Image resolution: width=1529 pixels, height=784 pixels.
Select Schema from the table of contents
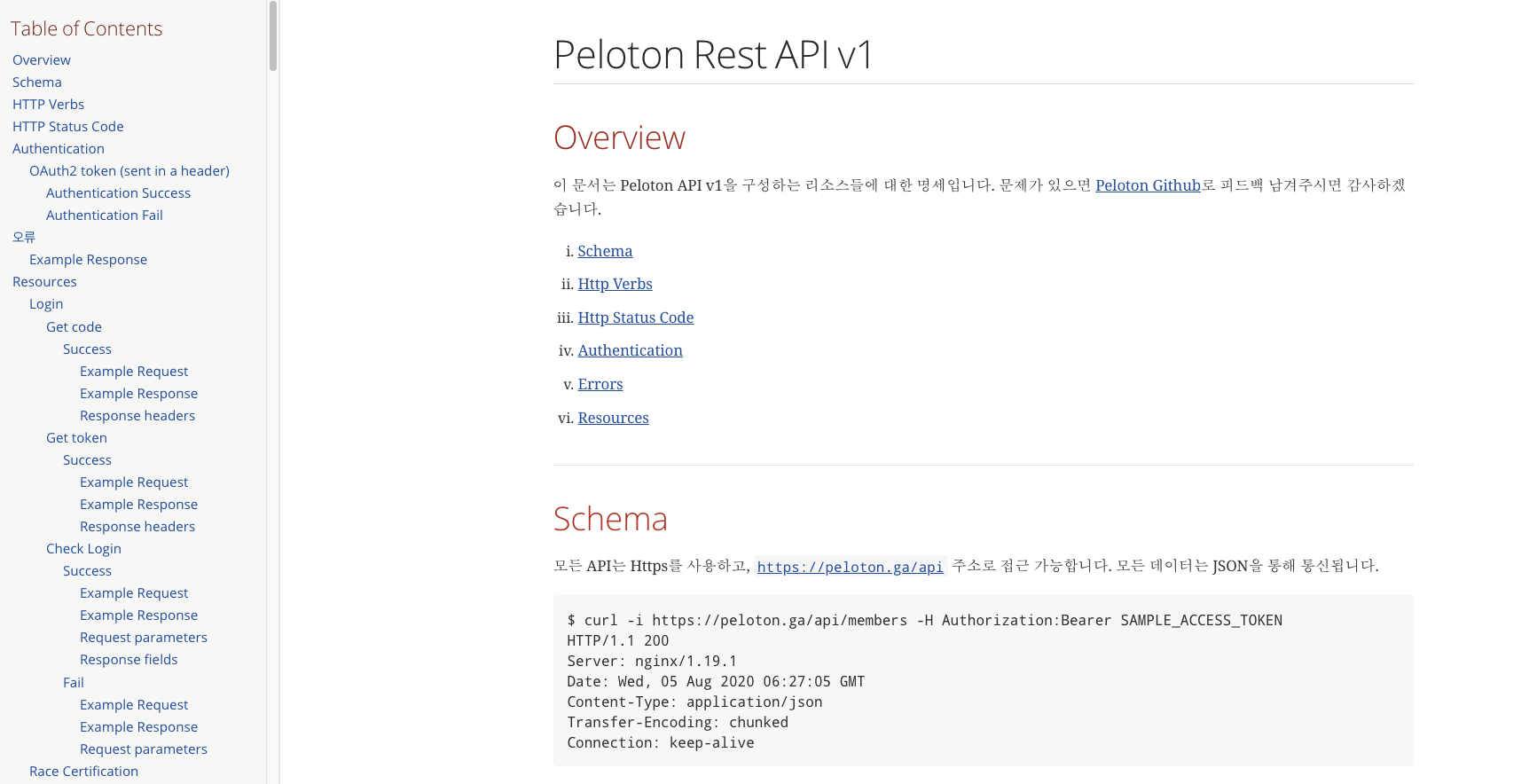pos(36,82)
